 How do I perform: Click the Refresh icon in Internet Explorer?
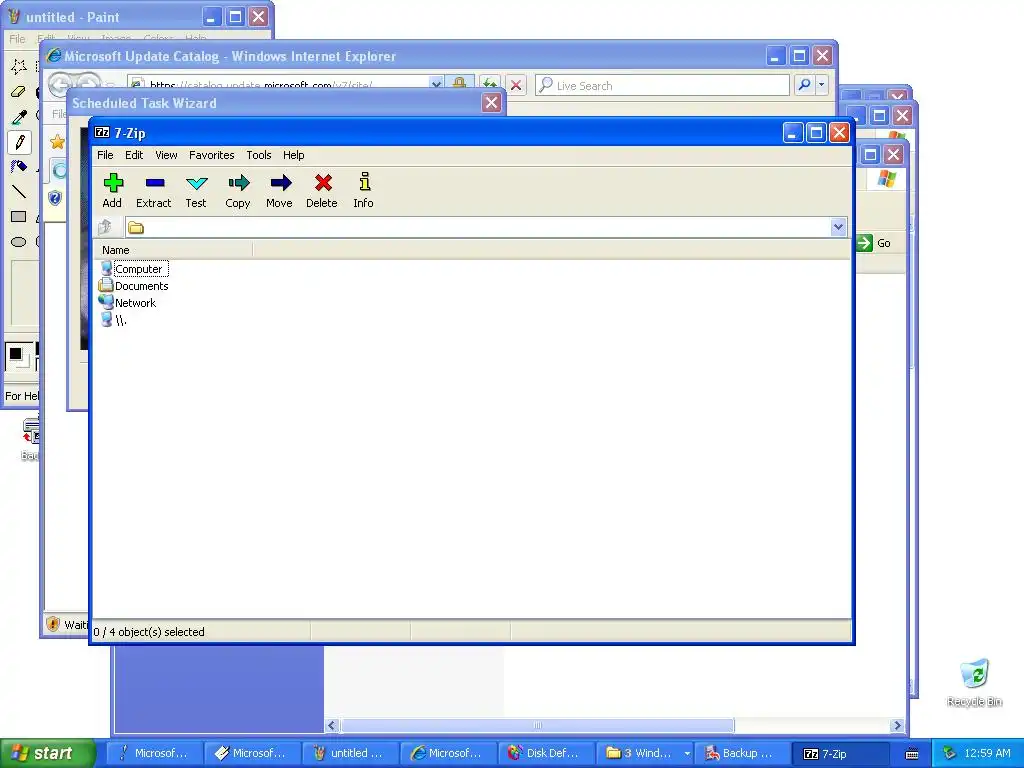coord(490,84)
